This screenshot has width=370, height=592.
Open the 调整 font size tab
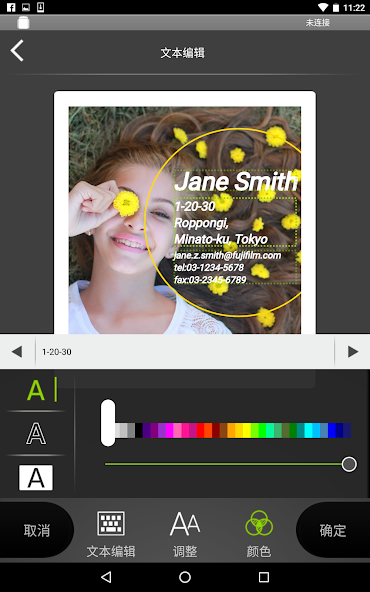(x=185, y=523)
